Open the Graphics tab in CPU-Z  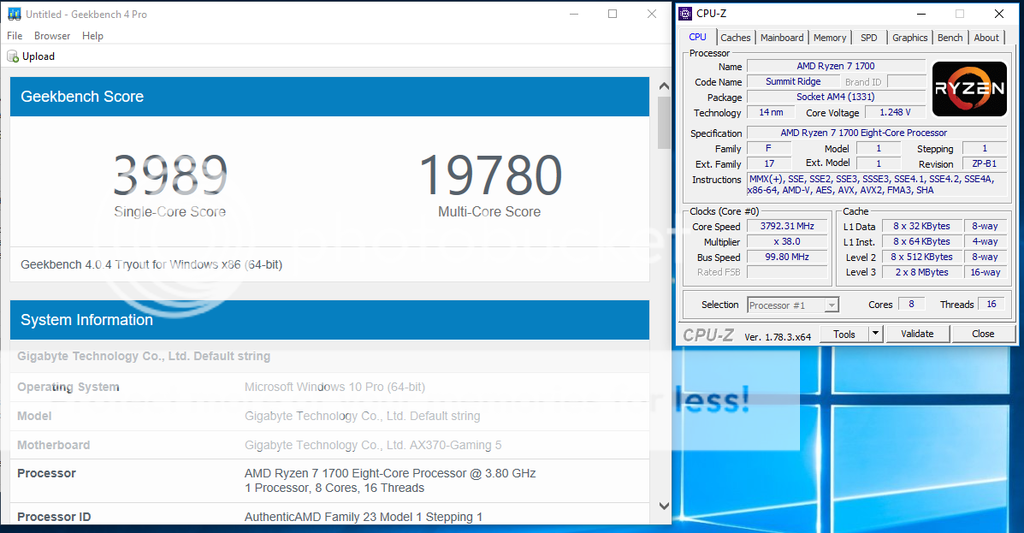(x=909, y=38)
